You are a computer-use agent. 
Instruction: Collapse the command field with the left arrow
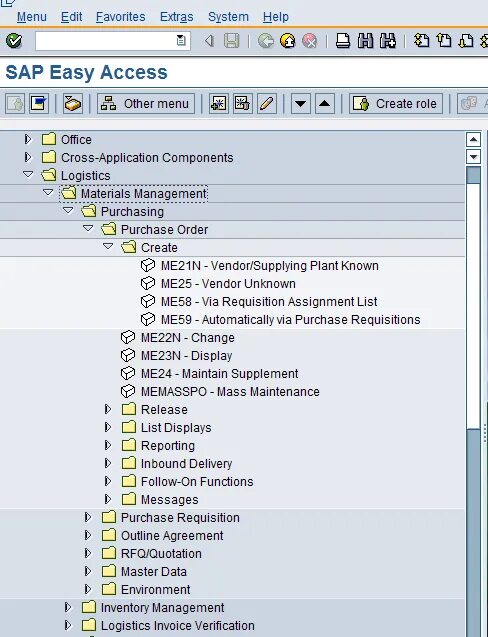[x=209, y=41]
